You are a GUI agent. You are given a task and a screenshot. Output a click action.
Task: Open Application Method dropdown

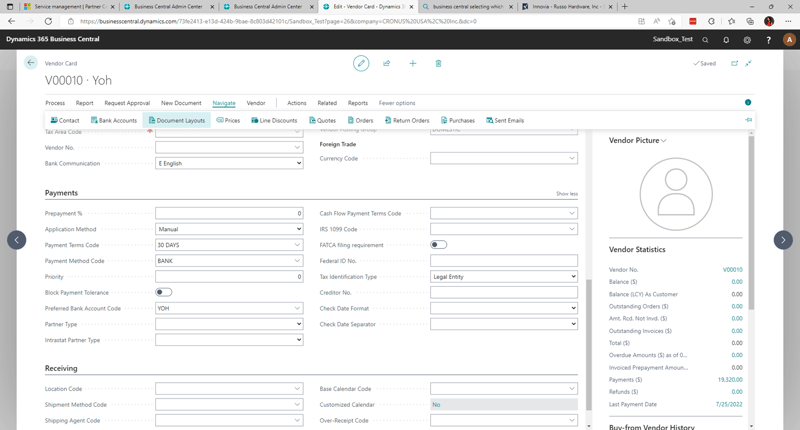pyautogui.click(x=229, y=229)
